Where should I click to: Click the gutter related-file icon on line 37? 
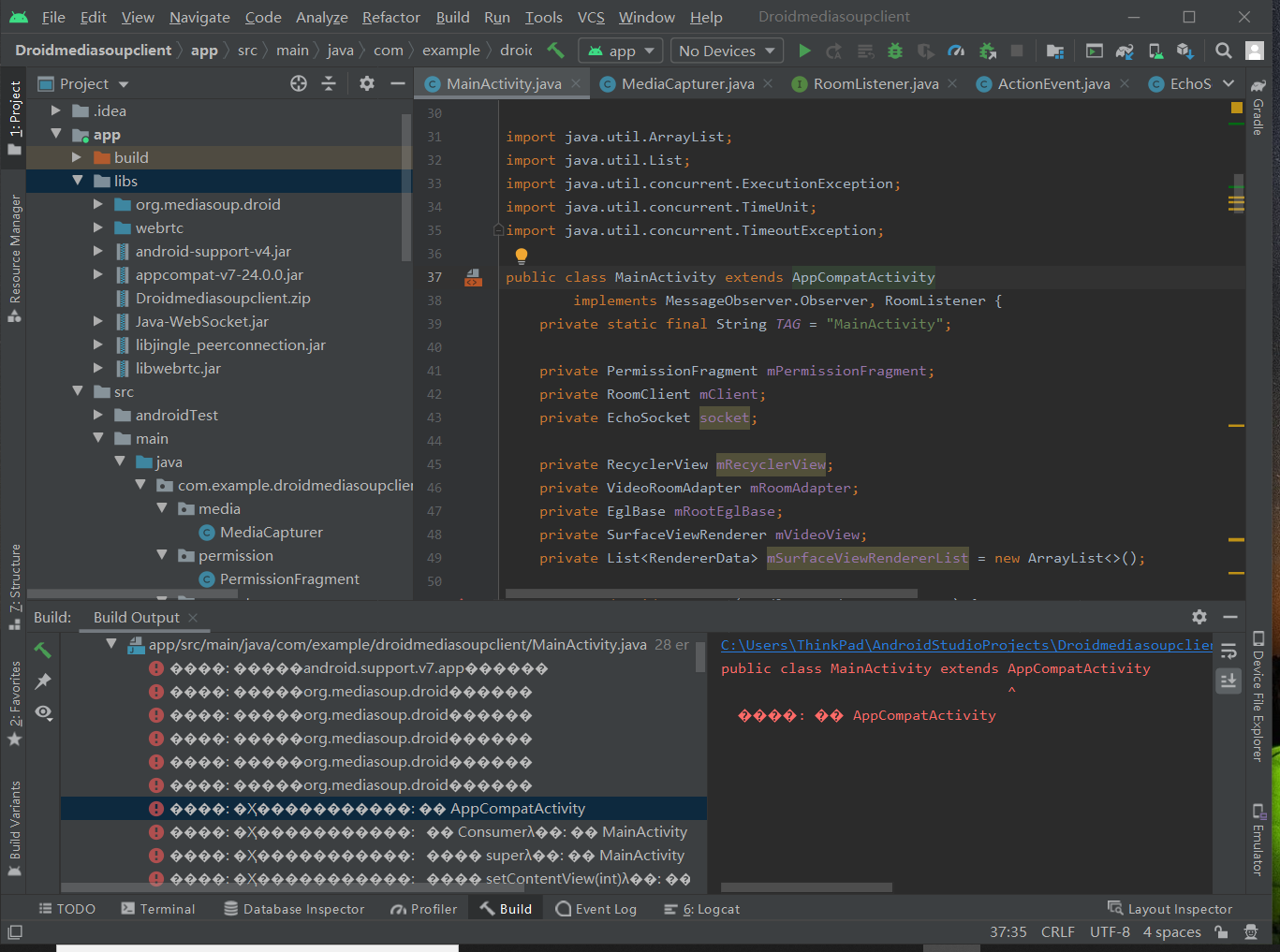tap(474, 277)
